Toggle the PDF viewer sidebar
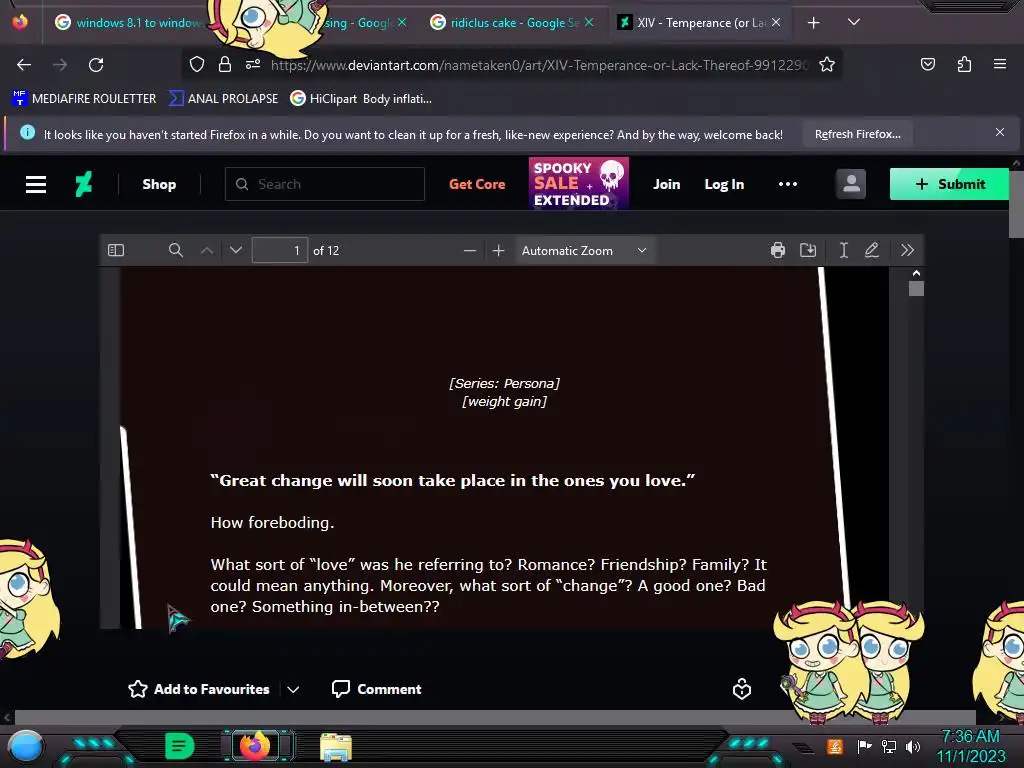 click(x=116, y=250)
